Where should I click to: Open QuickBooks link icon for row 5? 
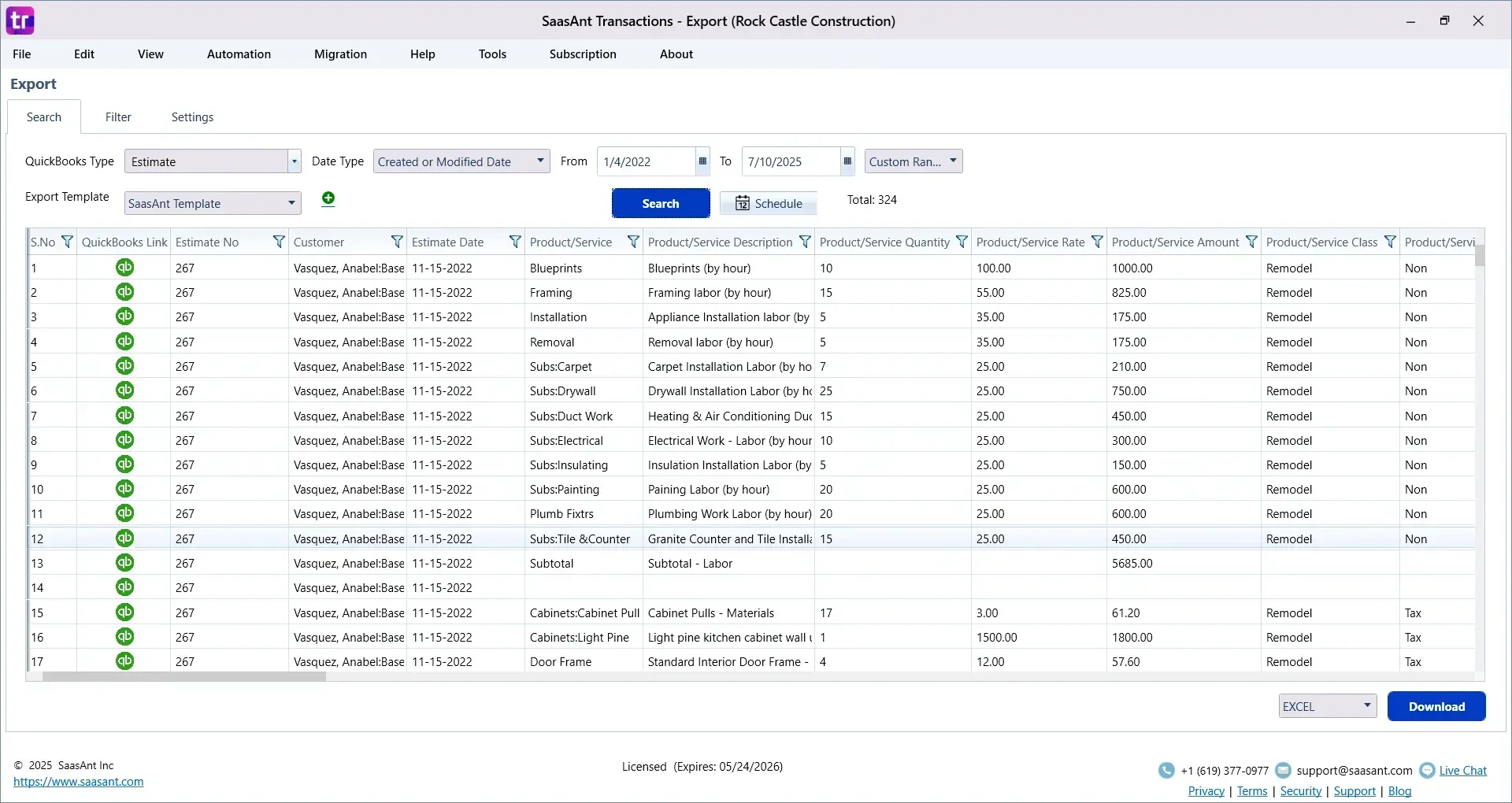click(x=124, y=366)
